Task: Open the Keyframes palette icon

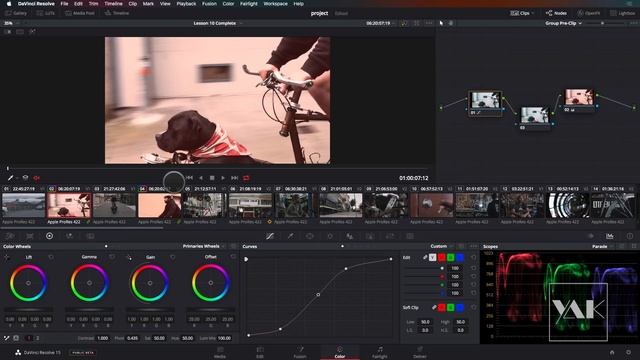Action: click(x=590, y=236)
